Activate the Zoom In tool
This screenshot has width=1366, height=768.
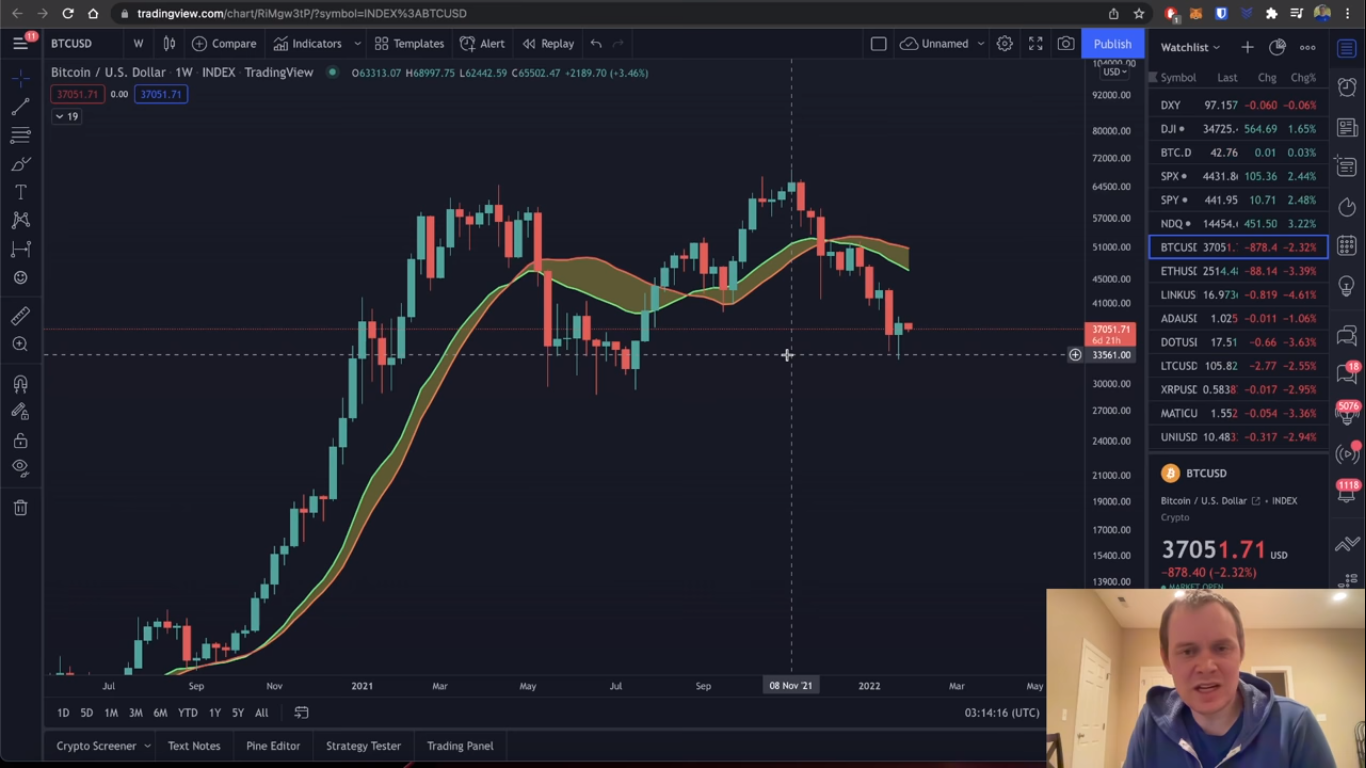[20, 344]
